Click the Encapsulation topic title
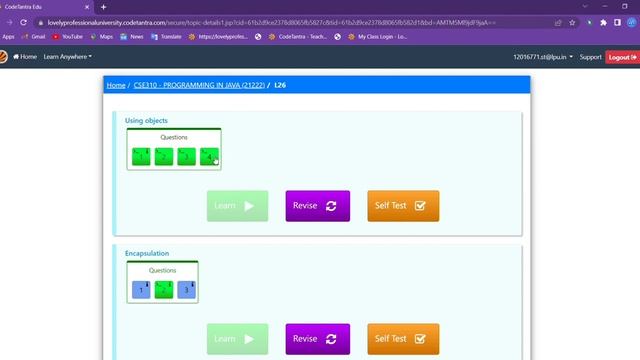 pos(147,253)
